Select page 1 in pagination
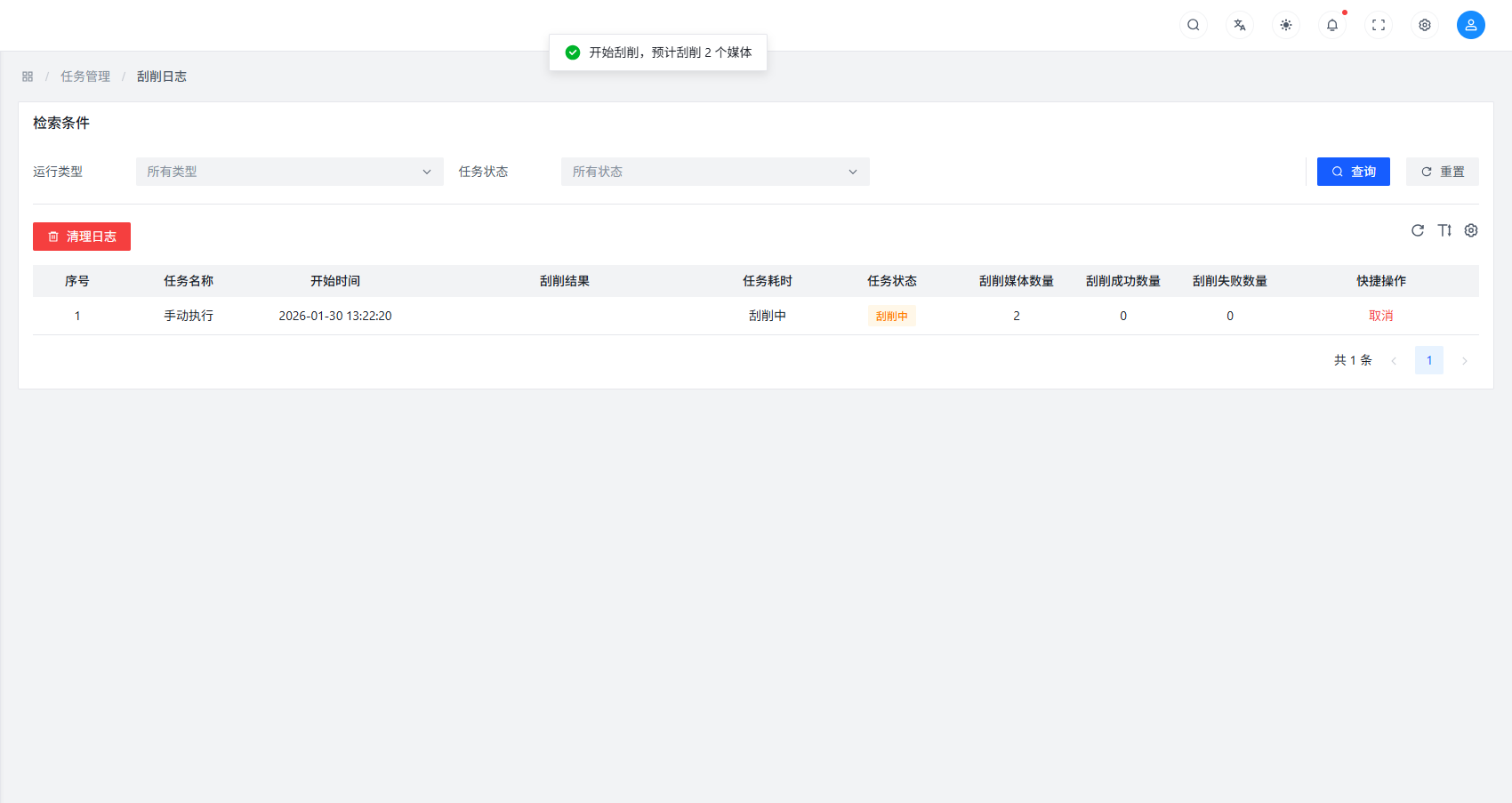Screen dimensions: 1512x803 point(1428,360)
